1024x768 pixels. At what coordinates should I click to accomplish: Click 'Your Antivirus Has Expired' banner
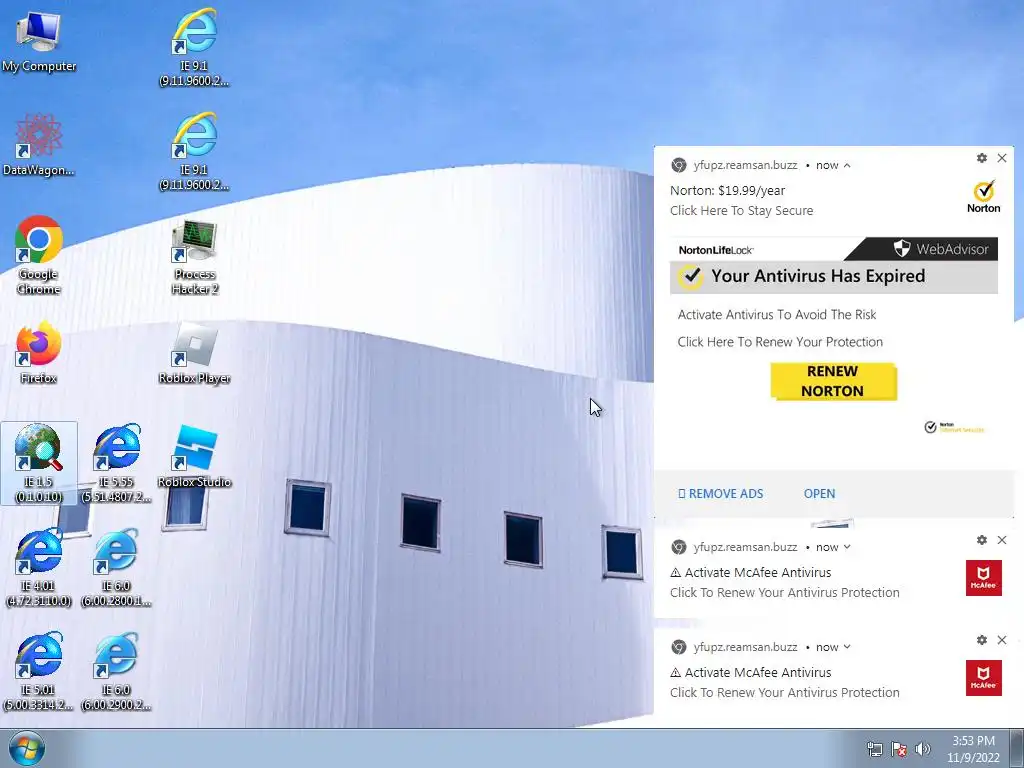click(834, 276)
